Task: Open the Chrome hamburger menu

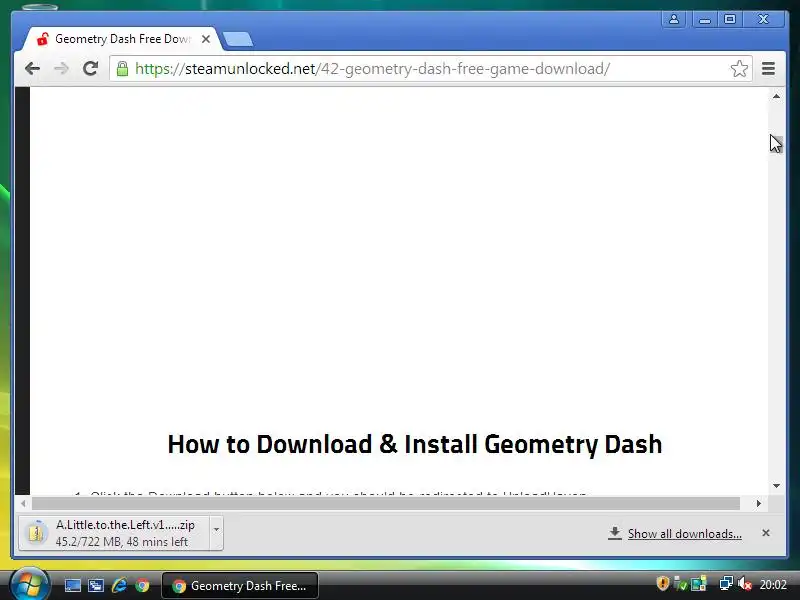Action: tap(768, 68)
